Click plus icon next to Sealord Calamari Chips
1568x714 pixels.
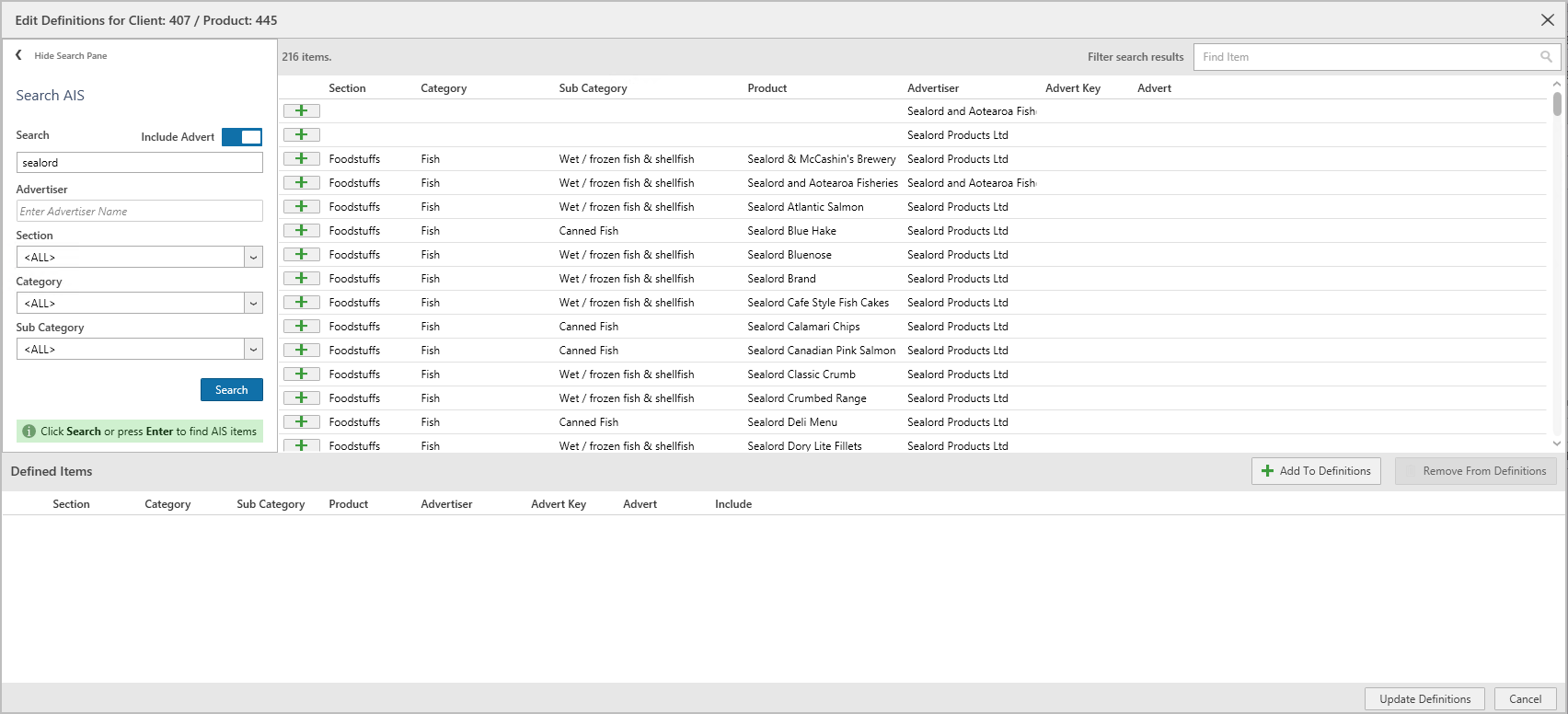(x=301, y=326)
